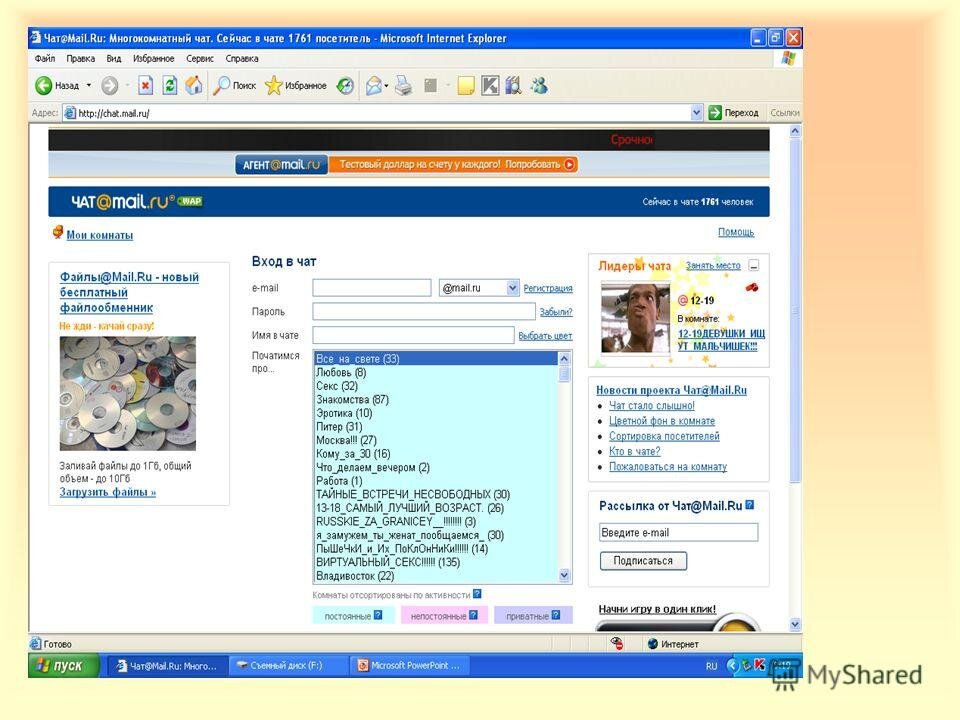
Task: Open the Загрузить файлы link
Action: [108, 492]
